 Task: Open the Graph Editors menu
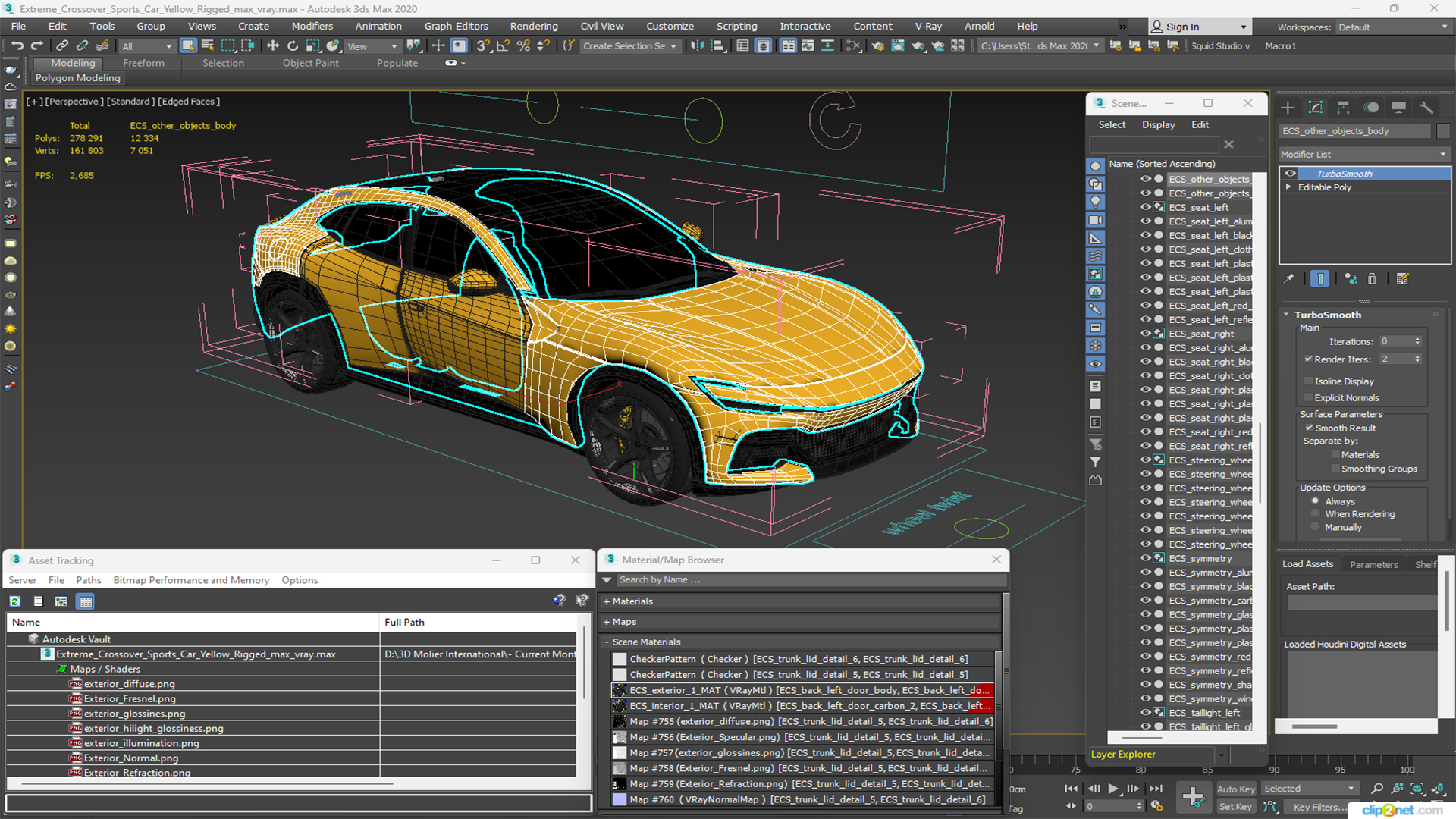pos(456,27)
